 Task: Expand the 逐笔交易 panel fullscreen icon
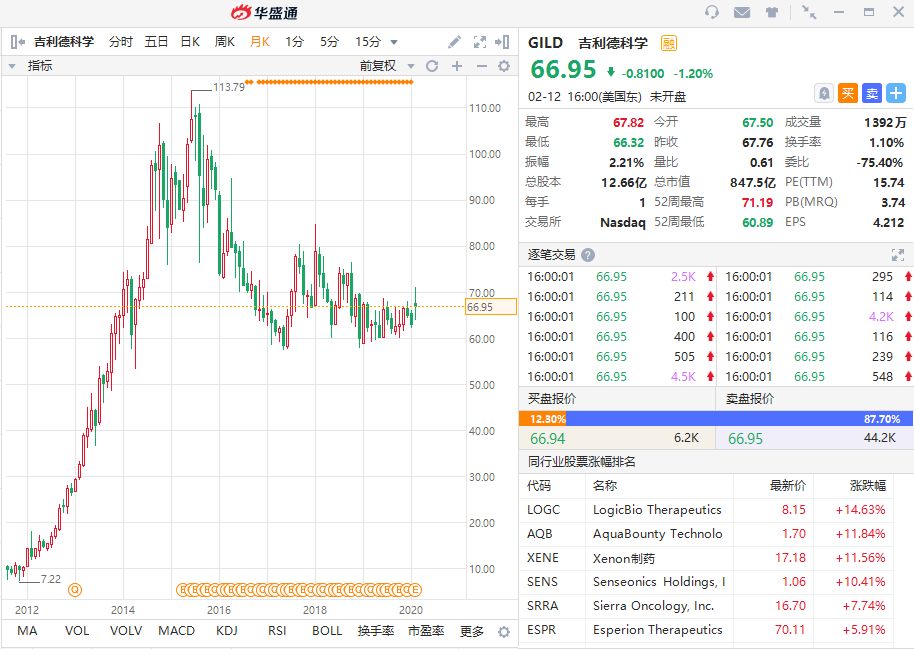898,255
